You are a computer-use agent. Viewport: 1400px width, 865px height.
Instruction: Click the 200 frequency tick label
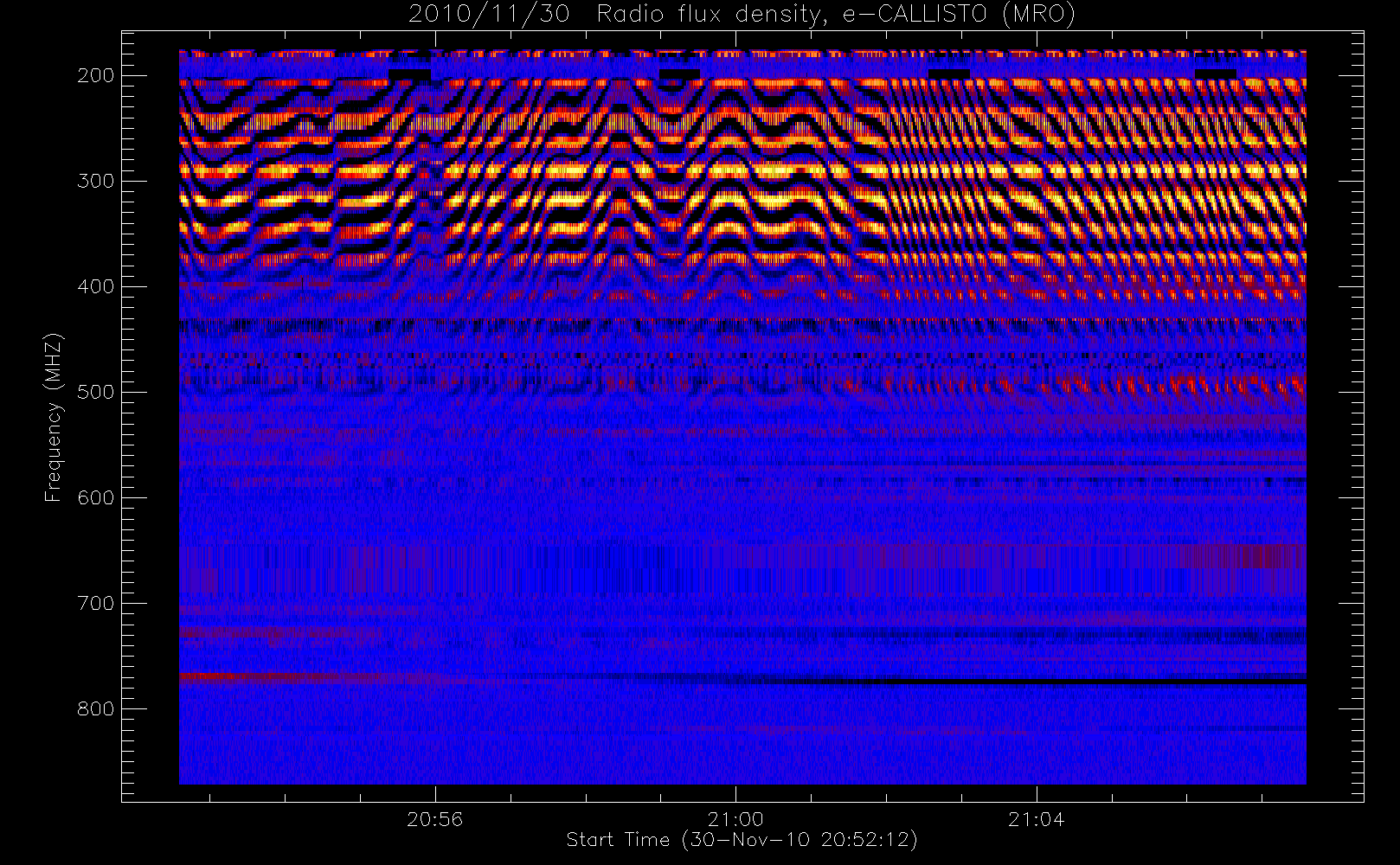tap(96, 75)
